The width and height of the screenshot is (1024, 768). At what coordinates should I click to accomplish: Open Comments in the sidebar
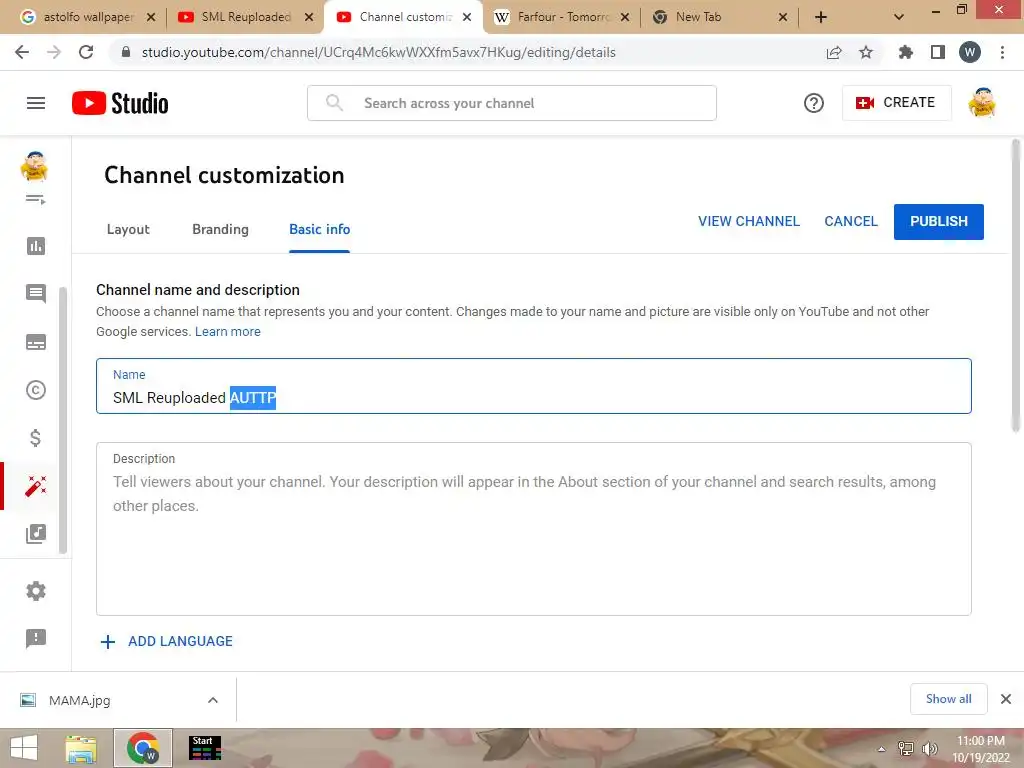pos(36,293)
